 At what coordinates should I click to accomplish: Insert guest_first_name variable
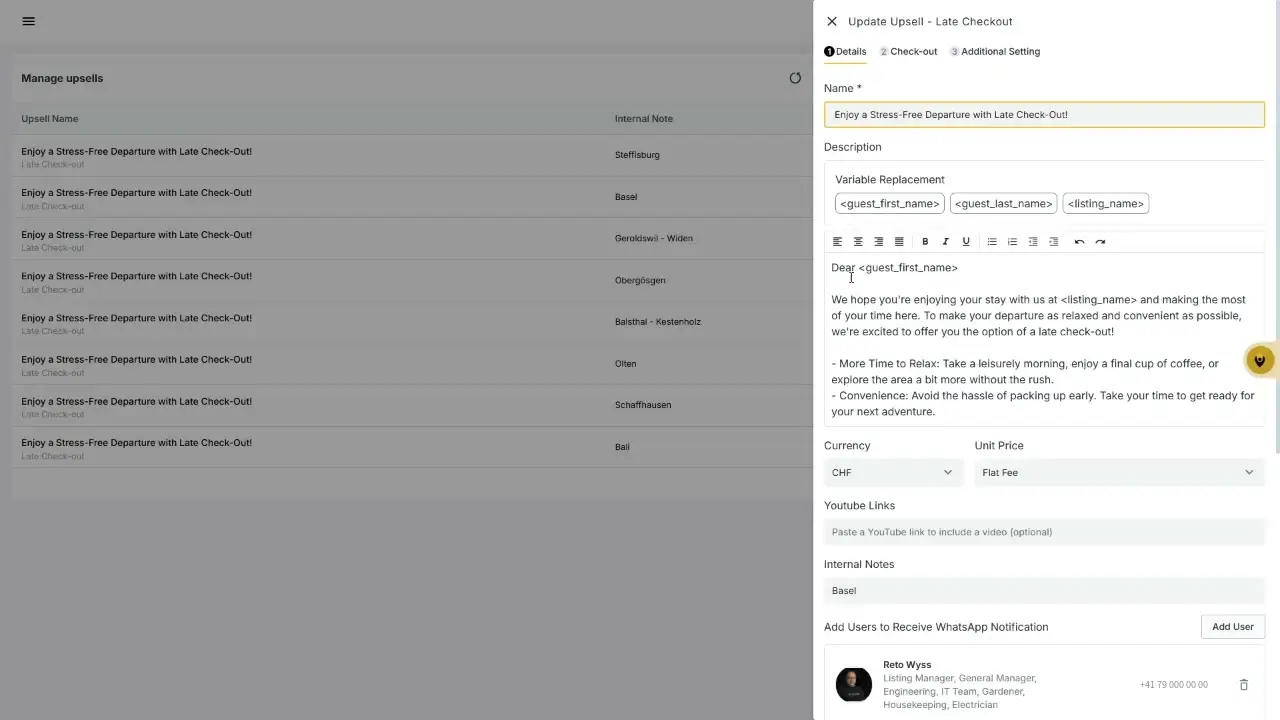(890, 204)
